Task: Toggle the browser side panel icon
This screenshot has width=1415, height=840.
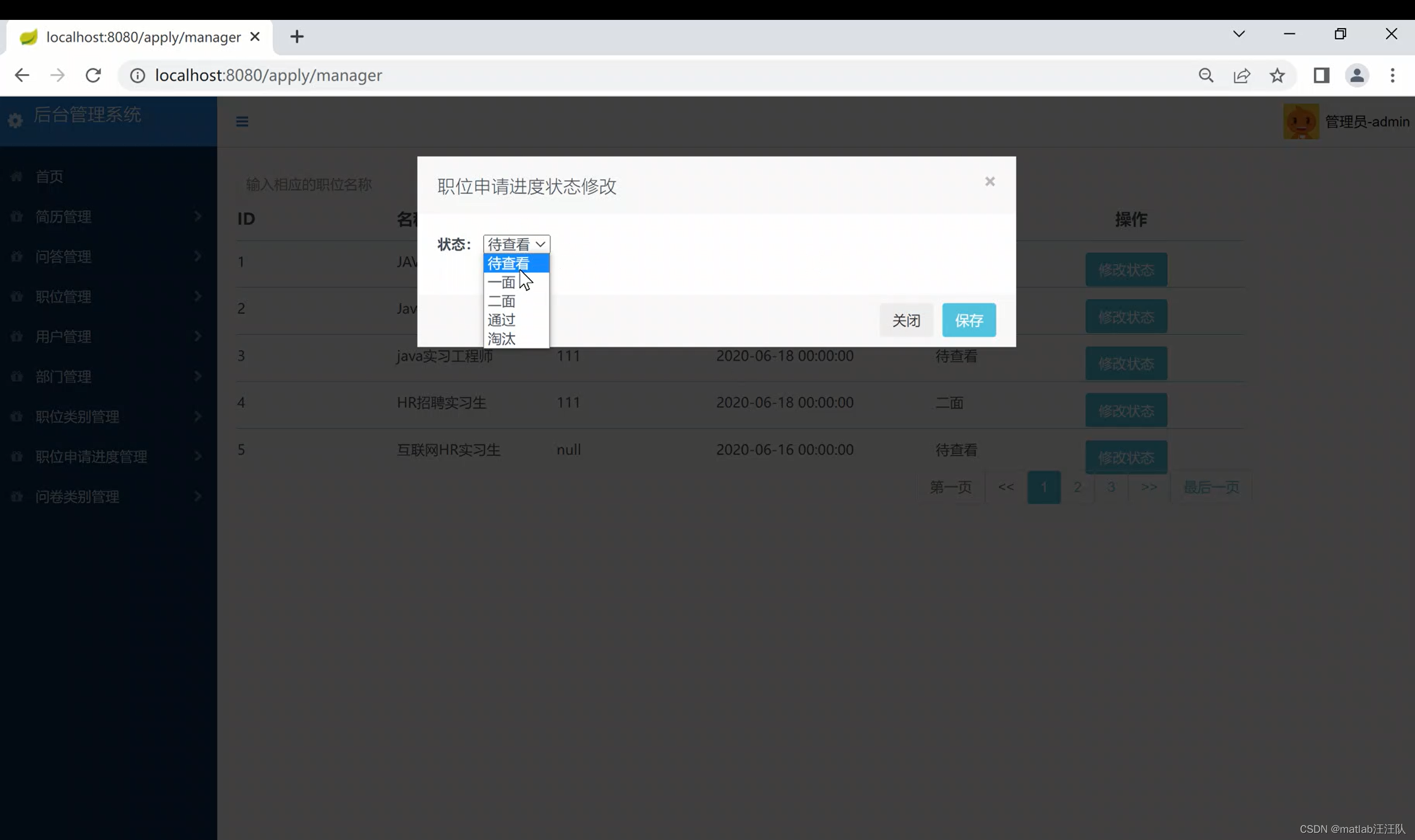Action: (x=1321, y=75)
